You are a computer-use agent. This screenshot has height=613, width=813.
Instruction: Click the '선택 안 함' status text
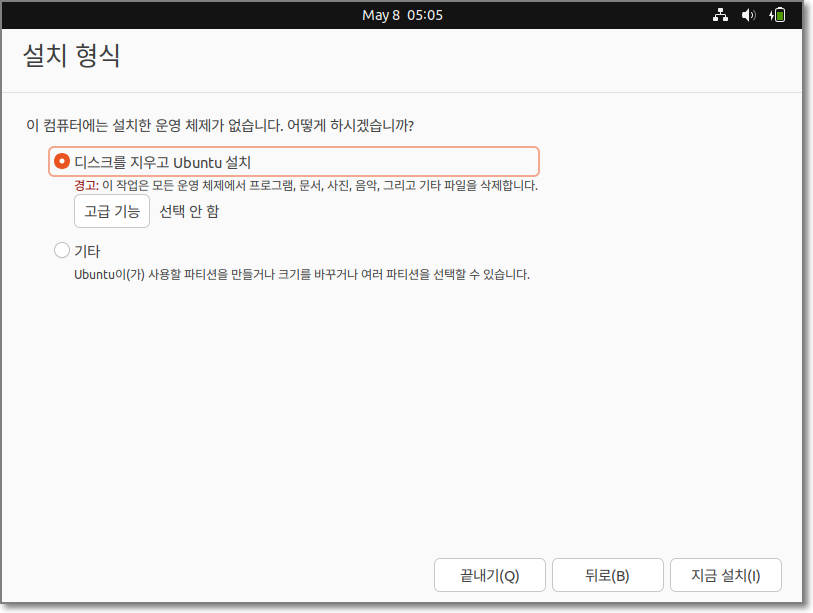[189, 211]
